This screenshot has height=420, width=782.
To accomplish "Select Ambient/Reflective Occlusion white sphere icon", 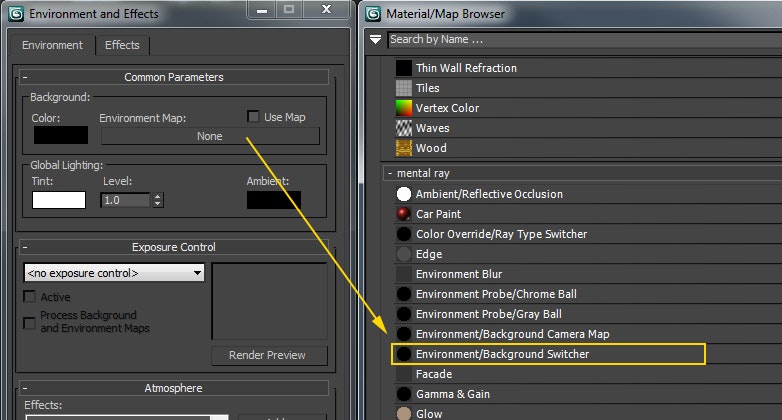I will (404, 194).
